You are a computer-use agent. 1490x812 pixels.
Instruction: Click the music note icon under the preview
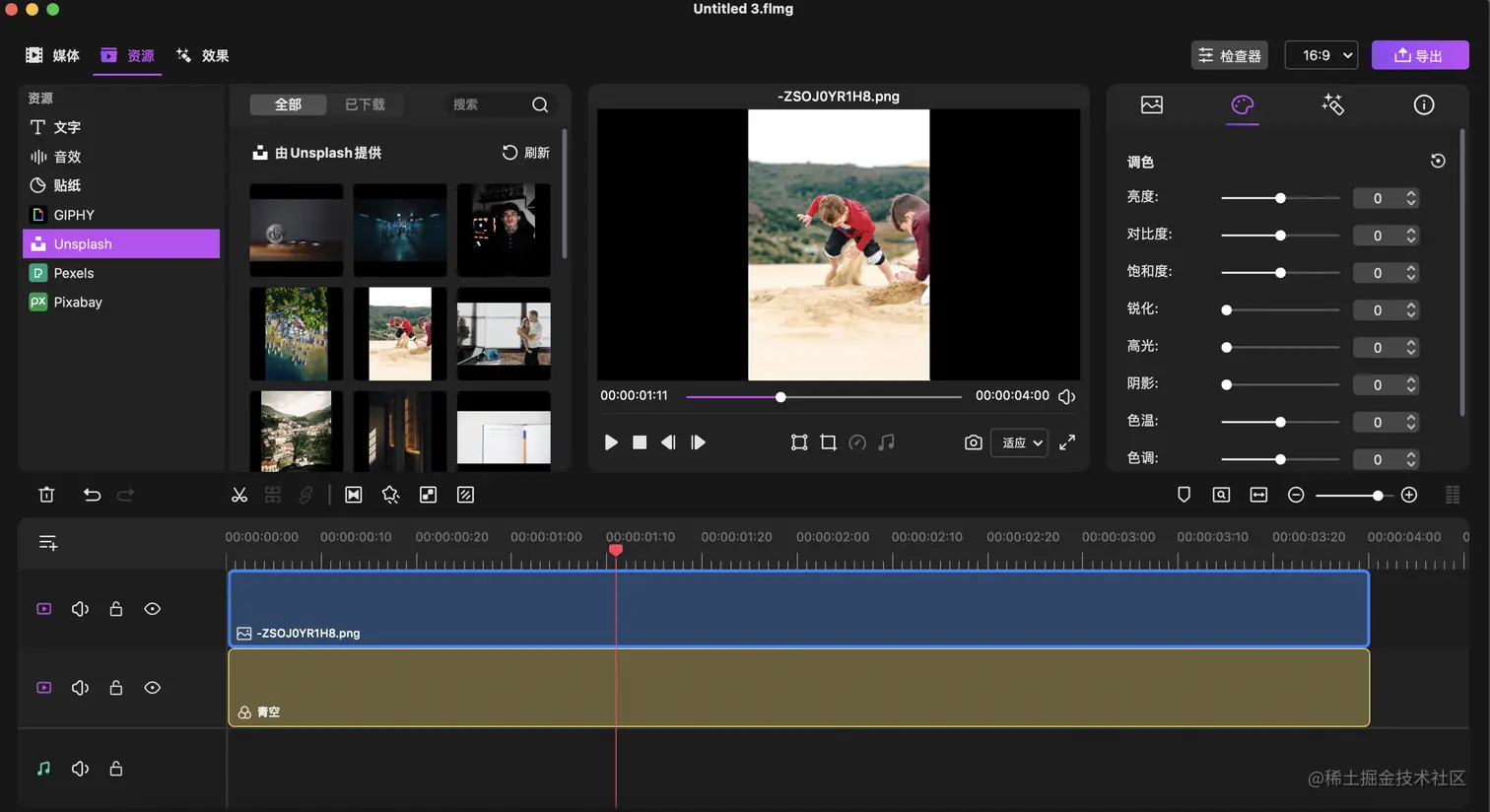click(887, 442)
